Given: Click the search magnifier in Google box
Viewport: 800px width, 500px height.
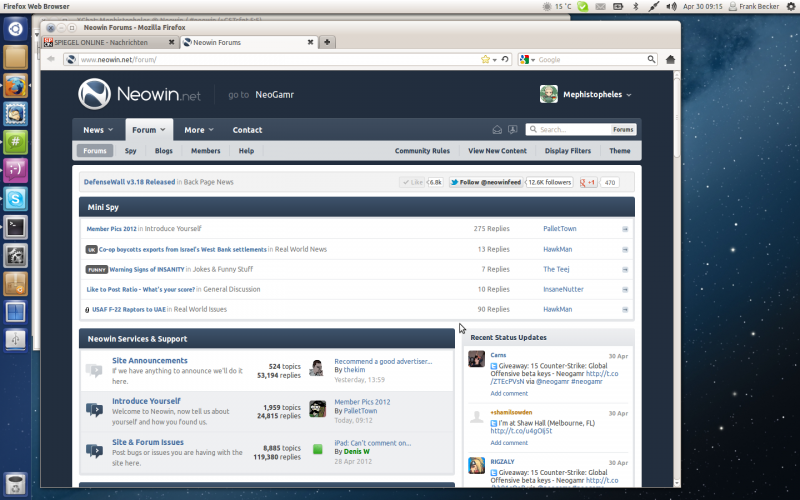Looking at the screenshot, I should pyautogui.click(x=651, y=59).
